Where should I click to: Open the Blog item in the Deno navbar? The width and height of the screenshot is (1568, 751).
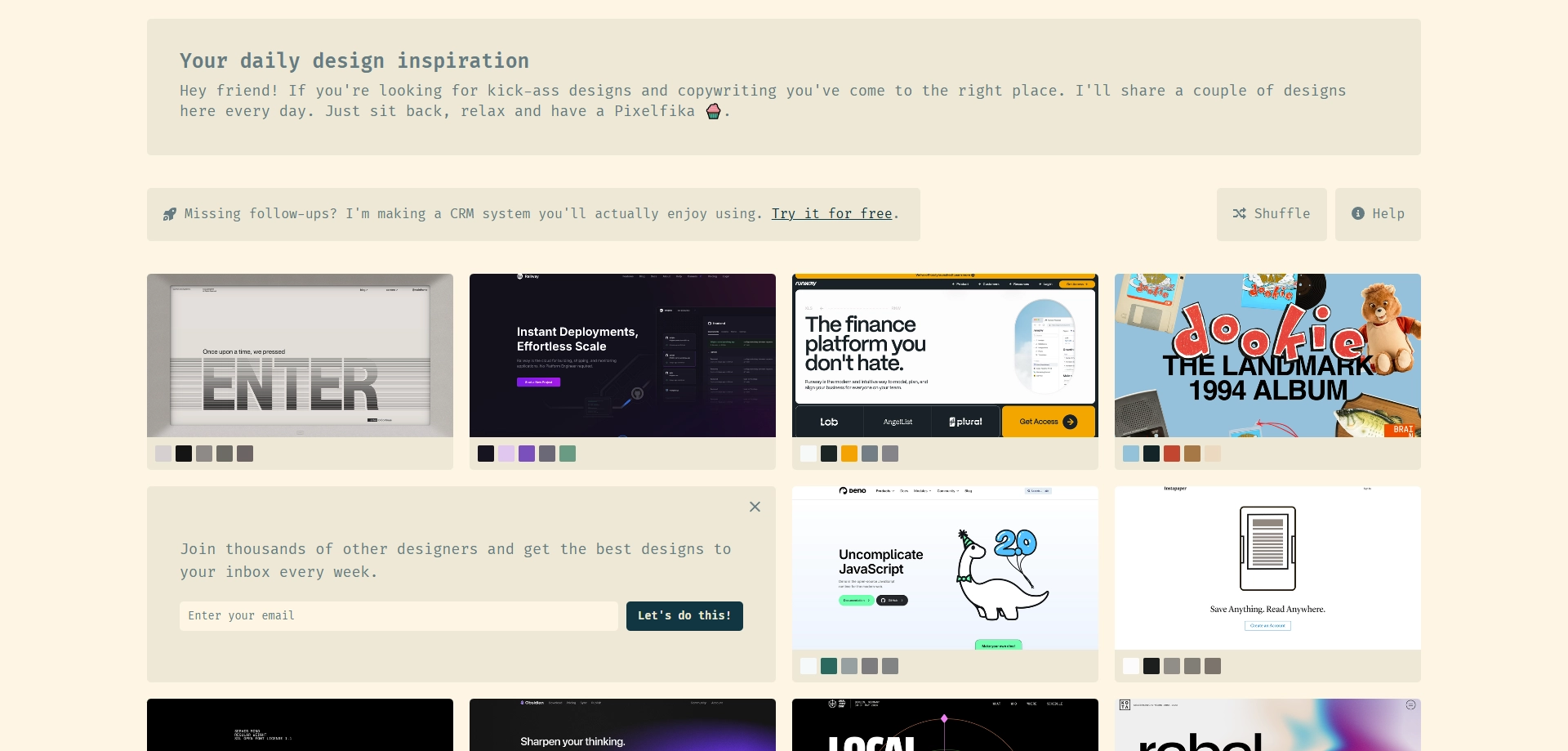pos(969,491)
